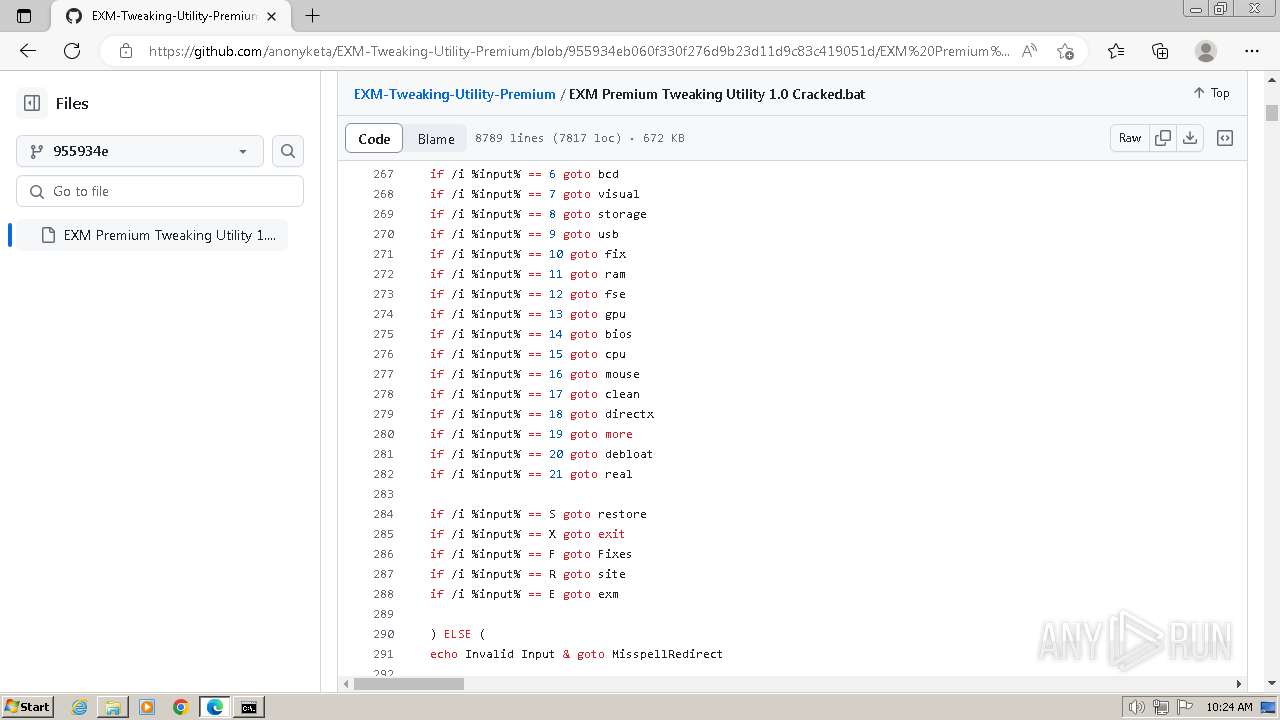Focus the Go to file field
Screen dimensions: 1280x720
tap(160, 191)
